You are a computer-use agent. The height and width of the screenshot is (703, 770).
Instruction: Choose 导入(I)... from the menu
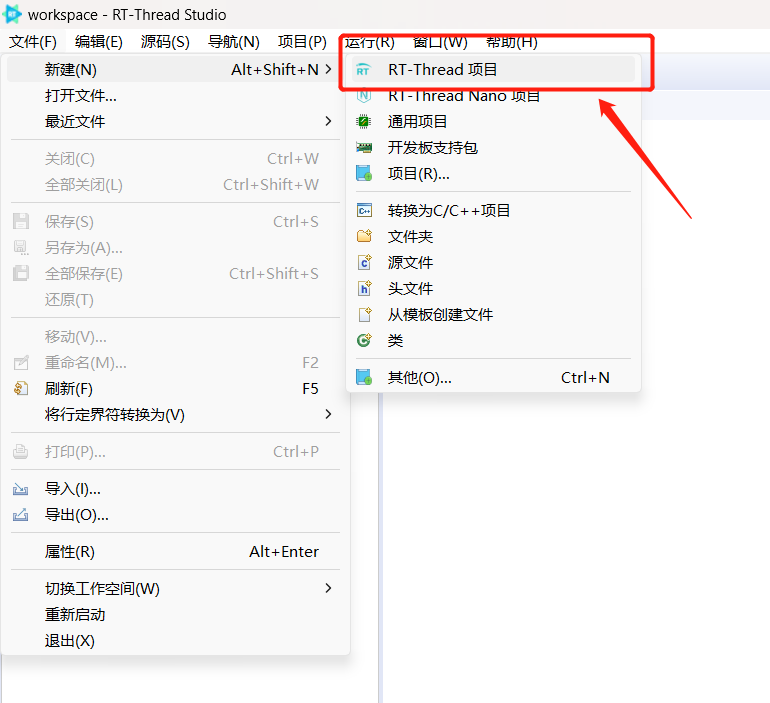(173, 489)
